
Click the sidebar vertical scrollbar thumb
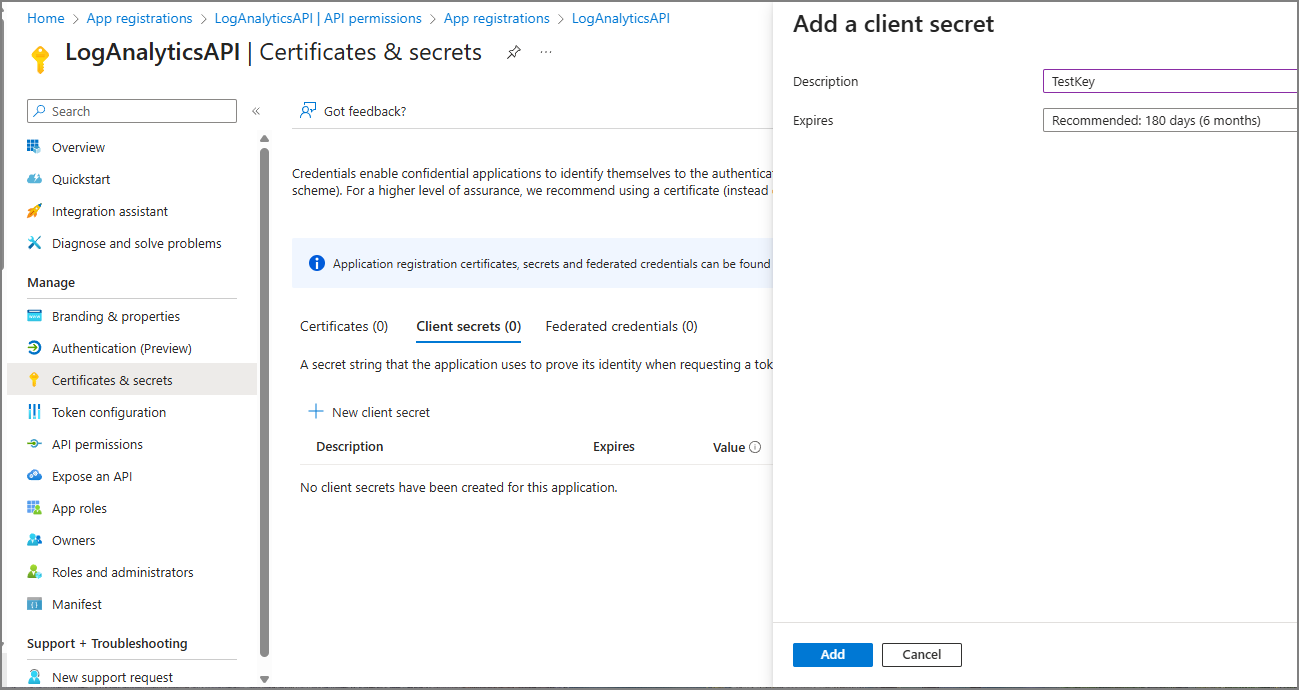coord(264,402)
